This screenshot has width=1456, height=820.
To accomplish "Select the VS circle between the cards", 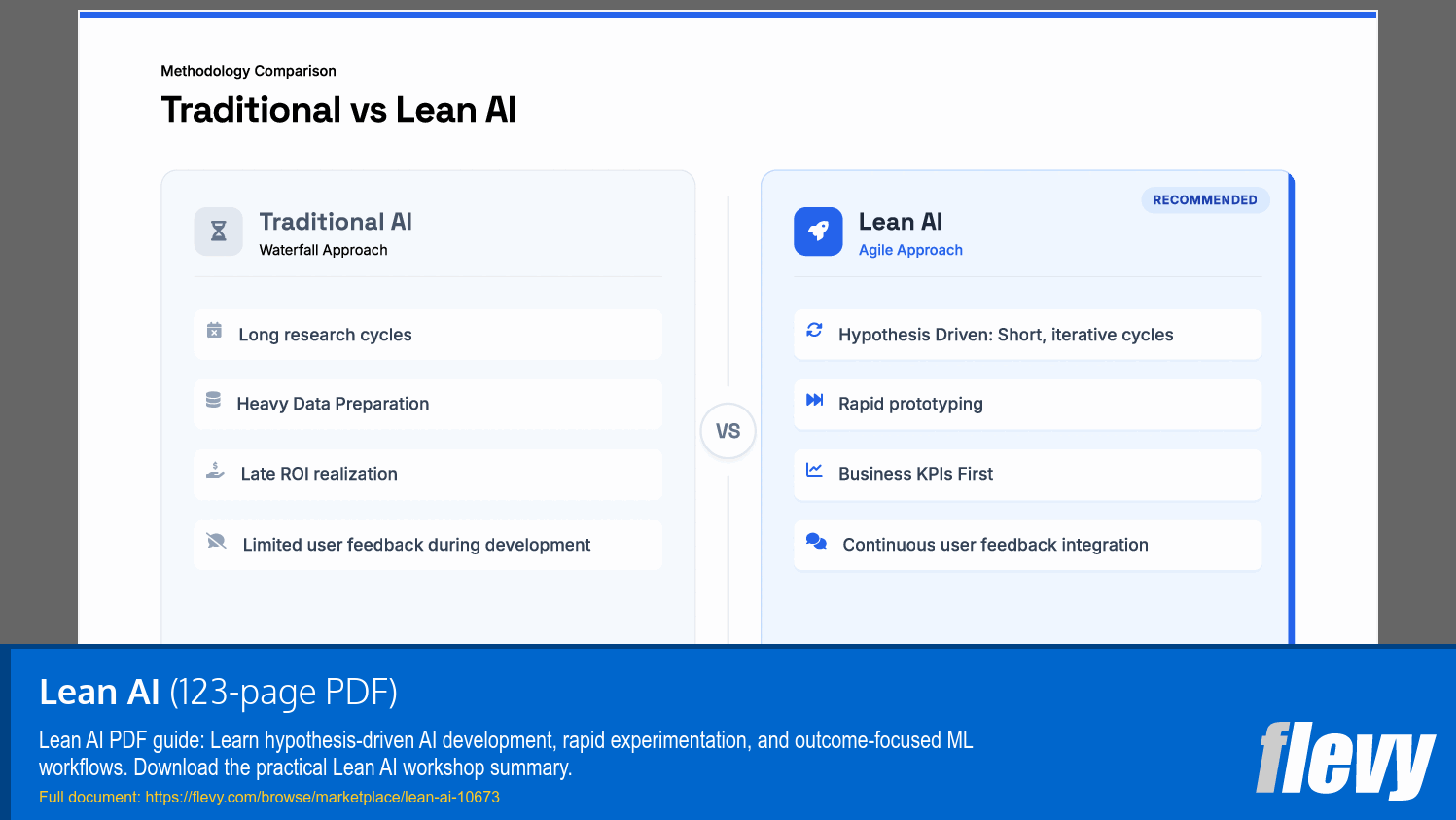I will point(728,431).
